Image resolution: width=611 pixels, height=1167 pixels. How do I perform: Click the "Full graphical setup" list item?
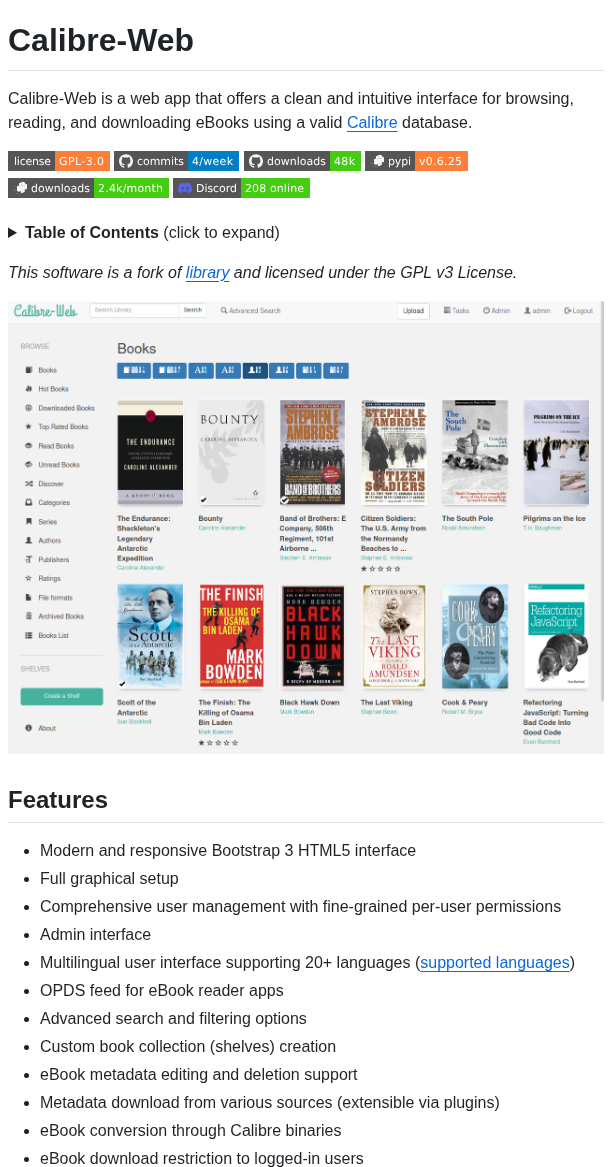(x=109, y=879)
